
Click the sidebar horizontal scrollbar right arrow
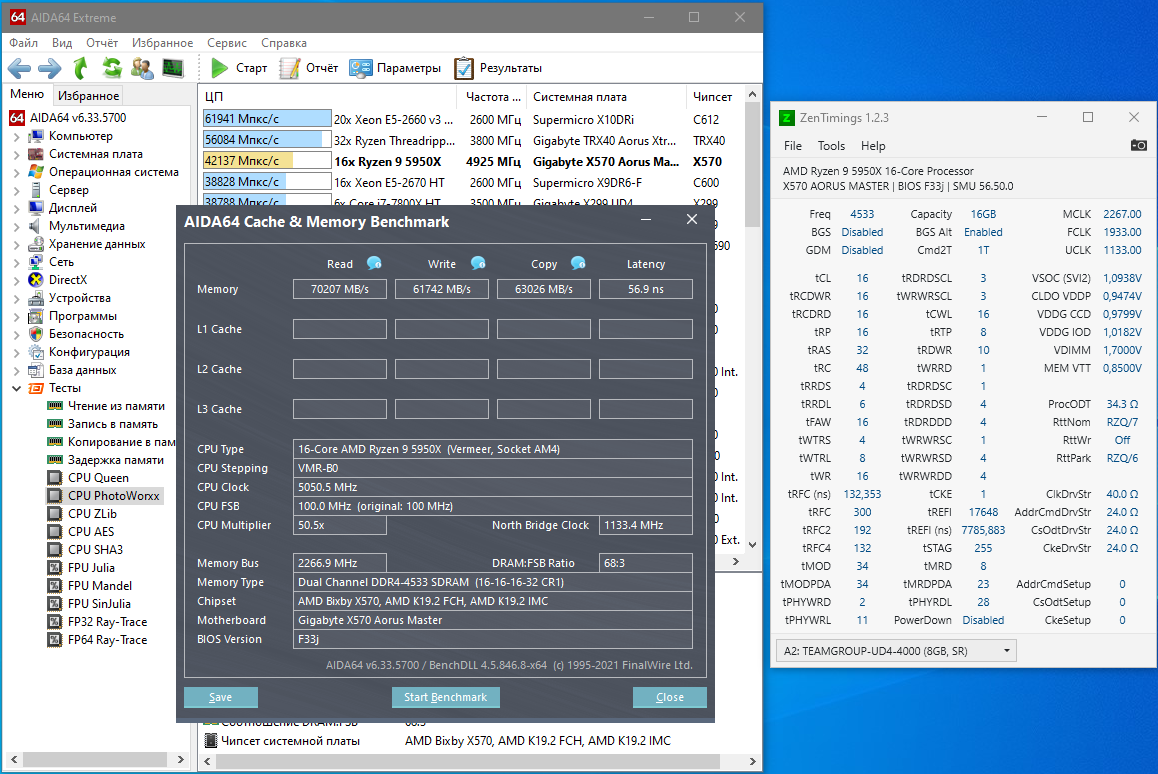point(180,759)
